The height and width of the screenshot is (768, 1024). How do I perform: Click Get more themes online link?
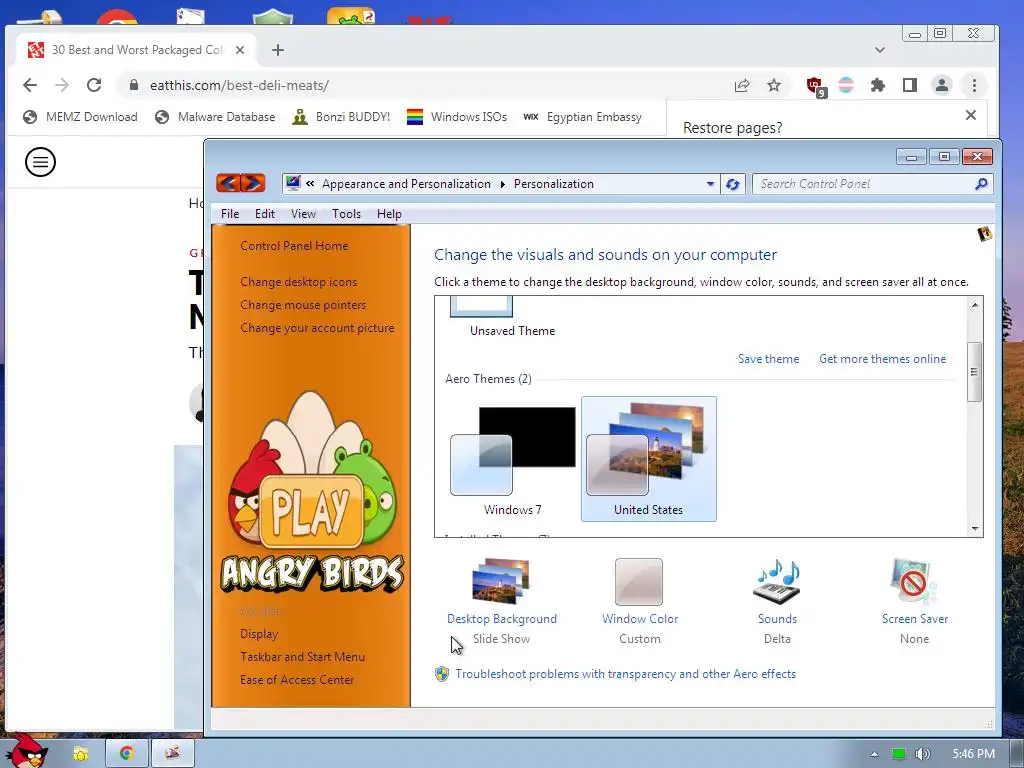[882, 359]
